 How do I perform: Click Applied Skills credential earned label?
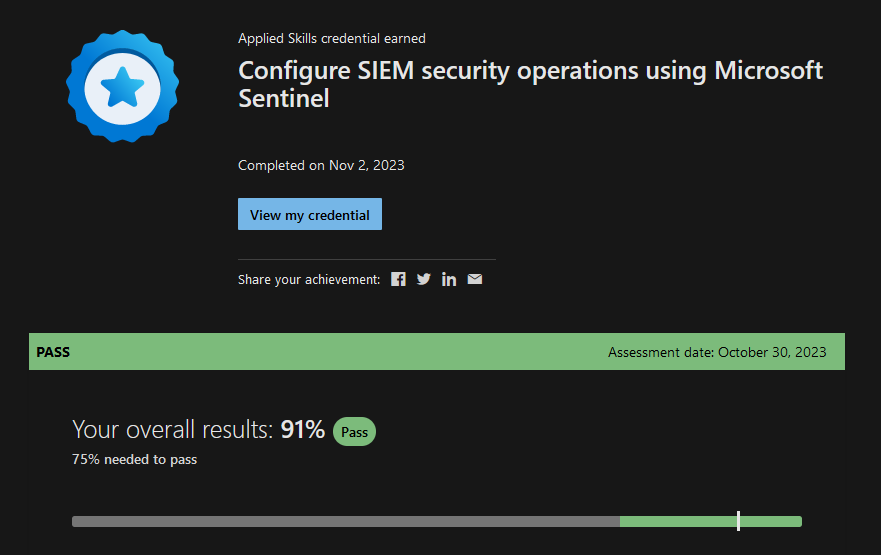[x=331, y=38]
